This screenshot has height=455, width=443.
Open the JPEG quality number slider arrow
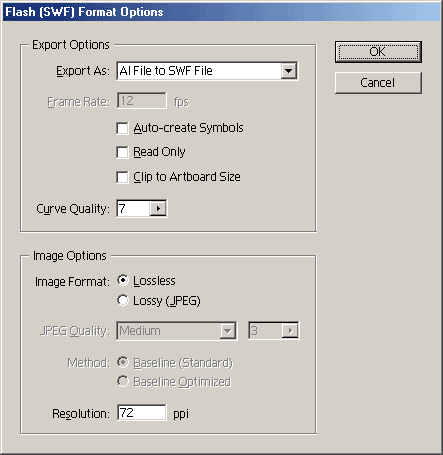click(290, 331)
